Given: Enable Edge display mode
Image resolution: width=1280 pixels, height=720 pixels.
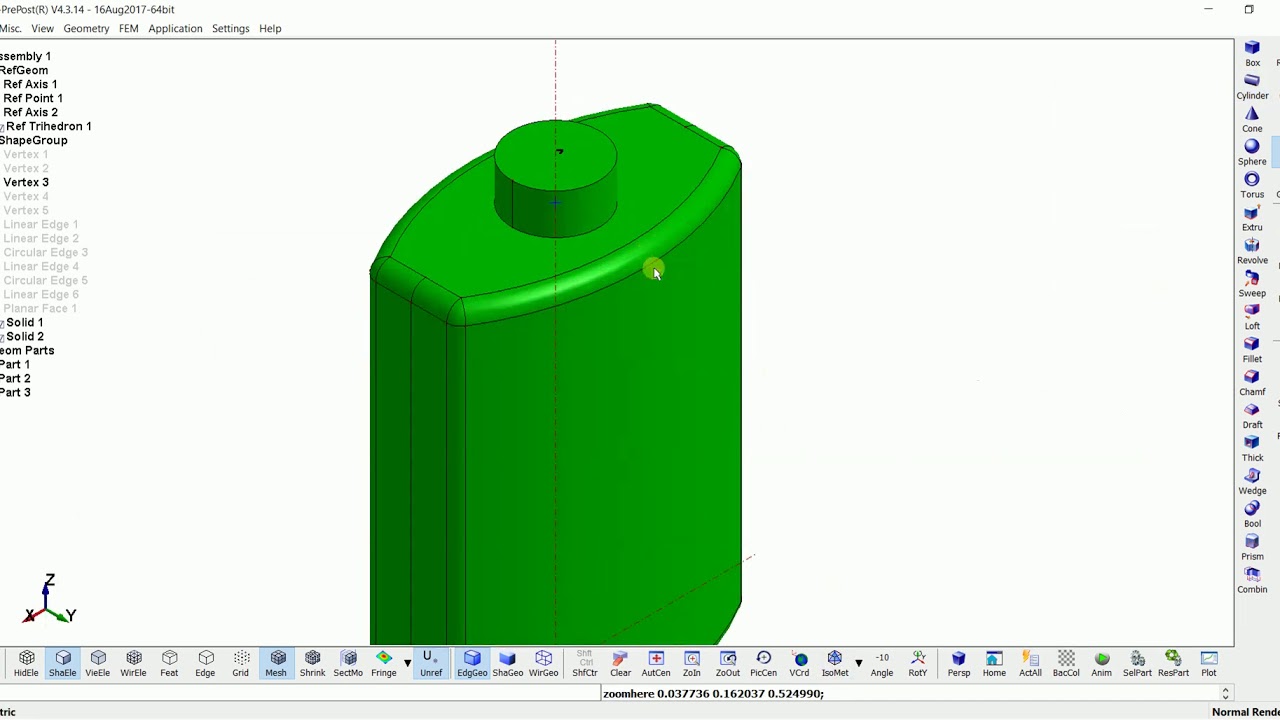Looking at the screenshot, I should [205, 664].
